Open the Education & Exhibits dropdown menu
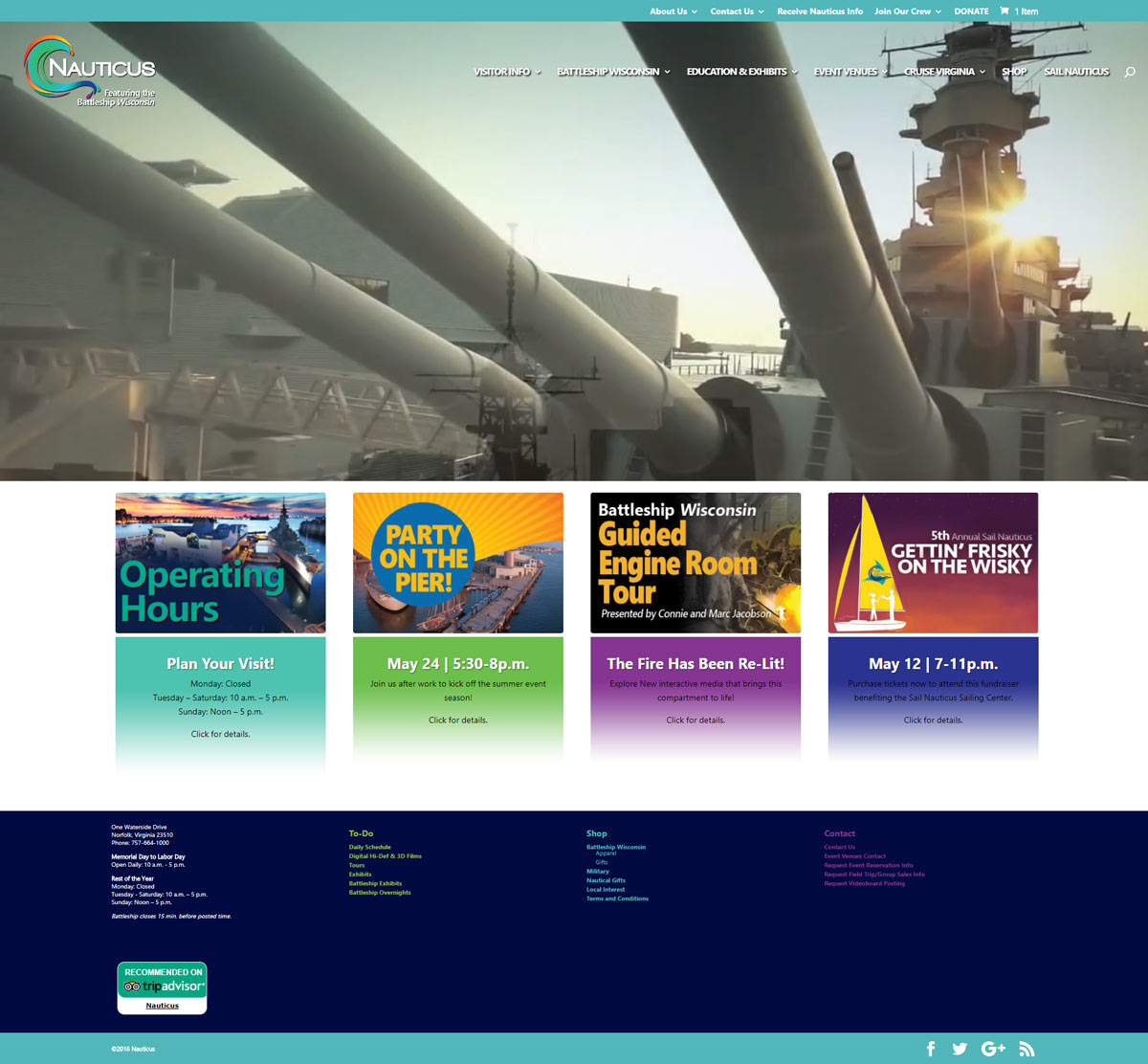 pos(741,72)
